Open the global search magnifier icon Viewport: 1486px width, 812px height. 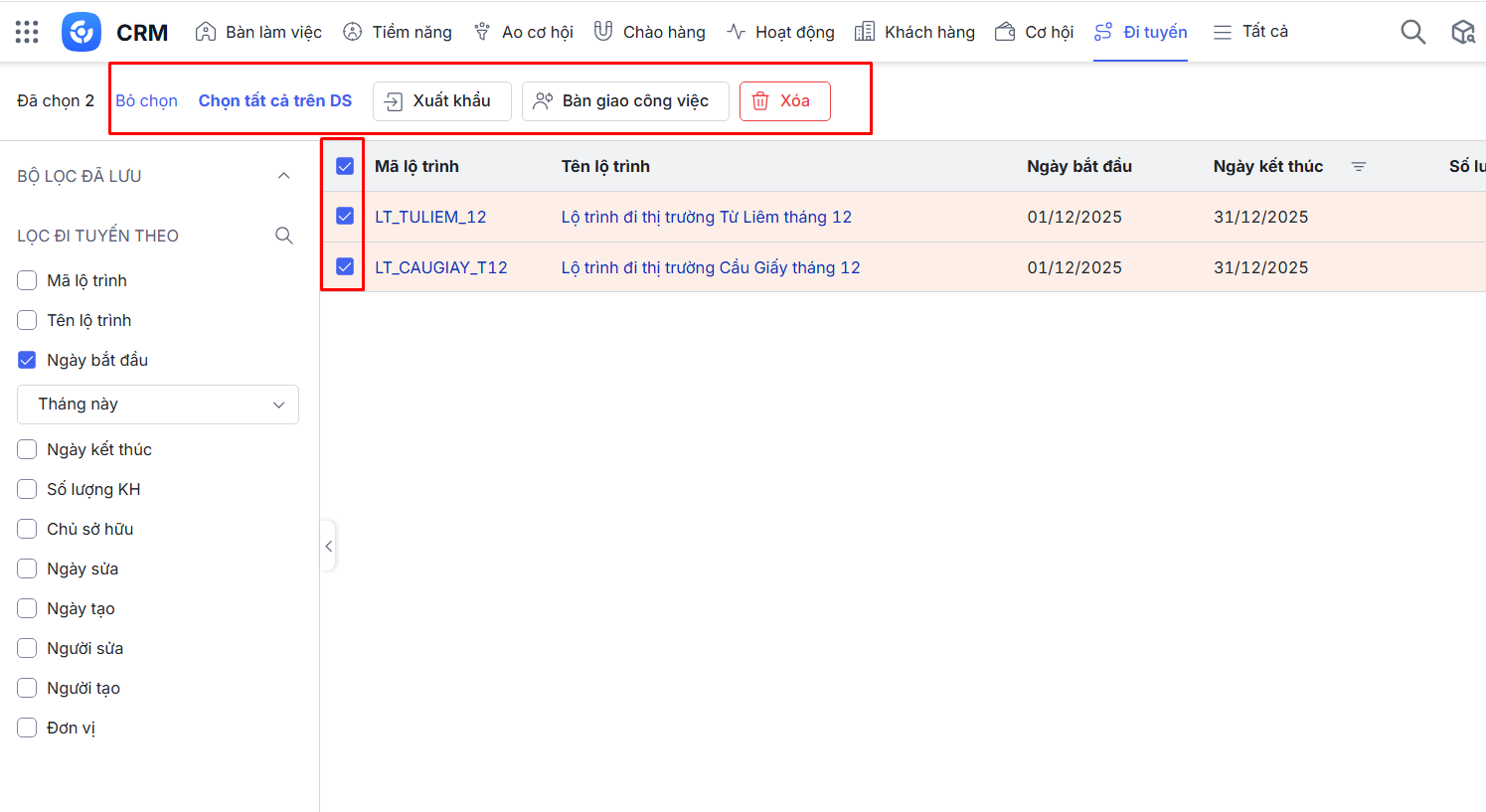[x=1412, y=32]
